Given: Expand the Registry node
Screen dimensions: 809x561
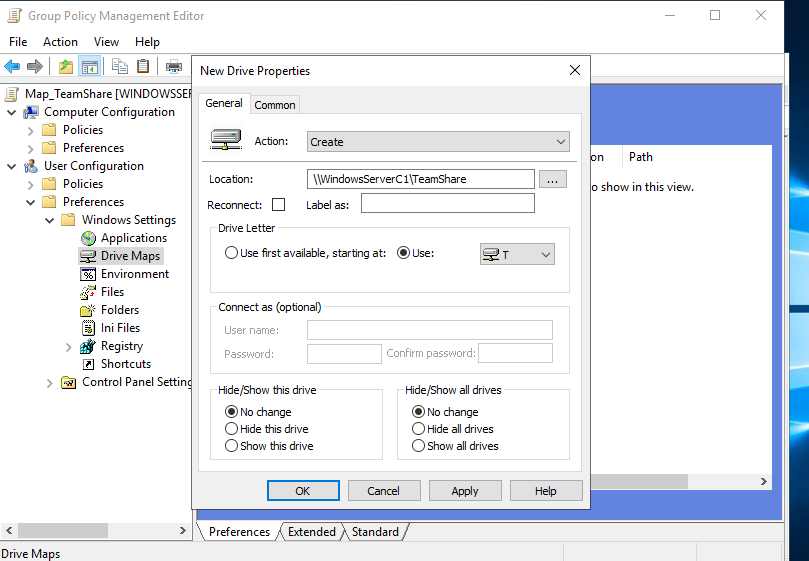Looking at the screenshot, I should 68,347.
